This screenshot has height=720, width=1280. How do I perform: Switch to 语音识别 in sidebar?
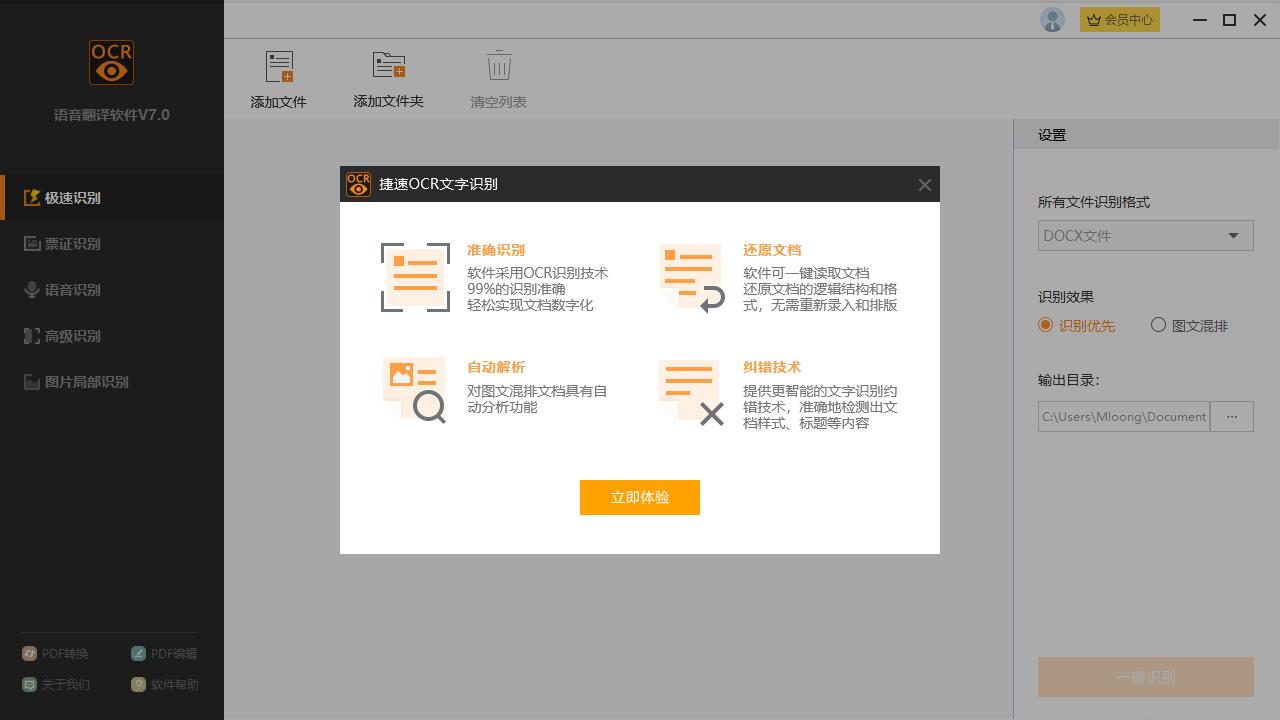72,290
